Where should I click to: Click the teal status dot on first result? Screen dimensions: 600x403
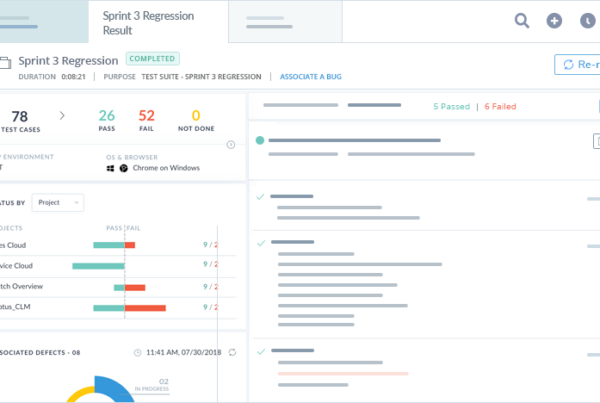[x=260, y=141]
